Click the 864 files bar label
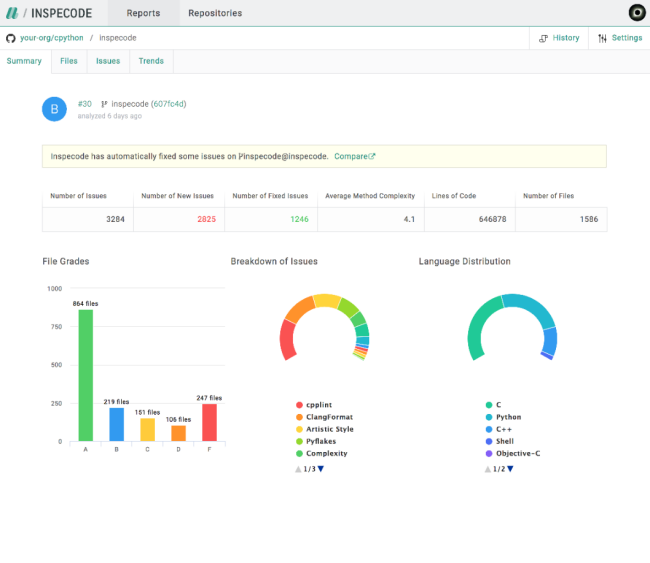This screenshot has width=650, height=563. point(85,303)
